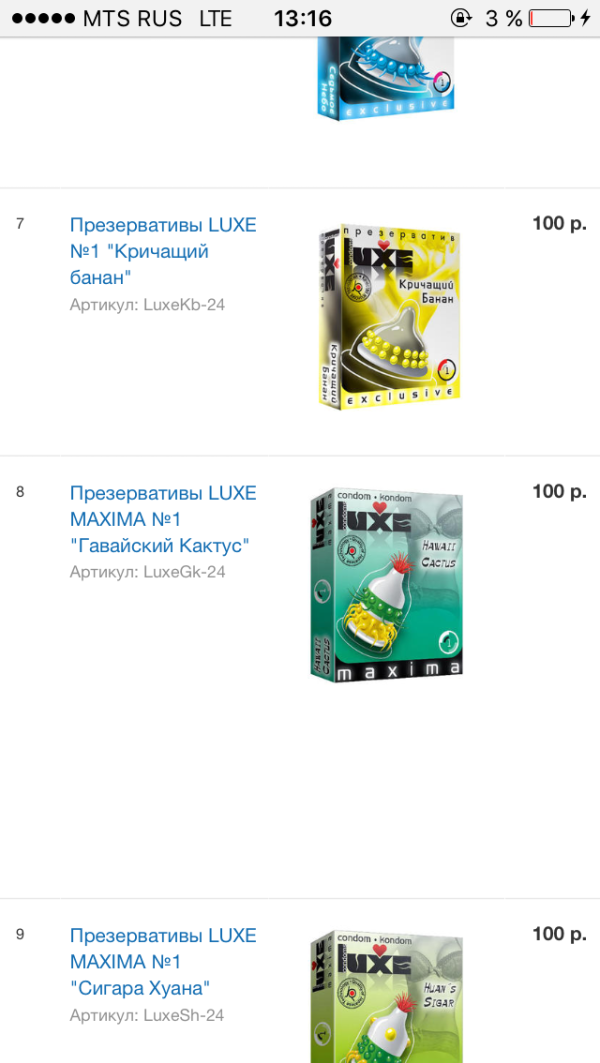This screenshot has height=1063, width=600.
Task: Tap the rotation lock icon in status bar
Action: pyautogui.click(x=460, y=18)
